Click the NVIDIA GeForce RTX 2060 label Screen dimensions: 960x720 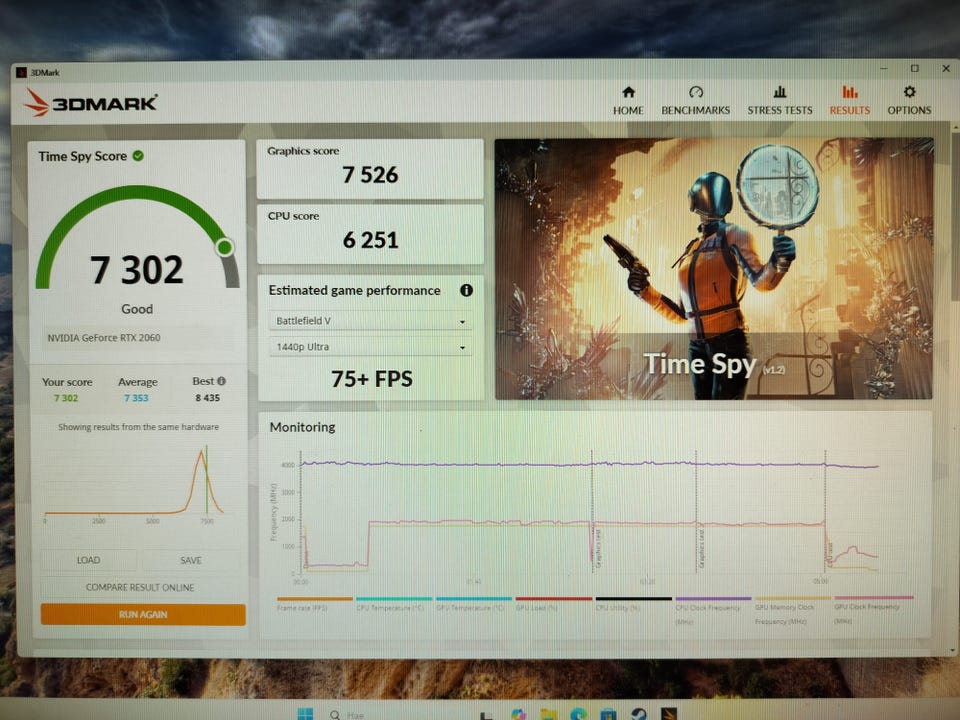[104, 337]
